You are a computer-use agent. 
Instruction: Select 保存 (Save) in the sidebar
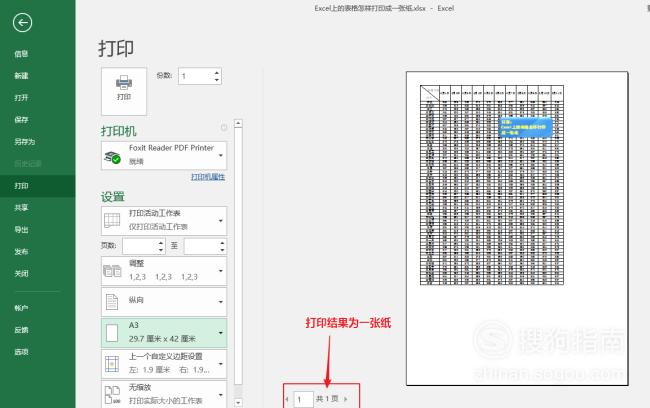21,120
